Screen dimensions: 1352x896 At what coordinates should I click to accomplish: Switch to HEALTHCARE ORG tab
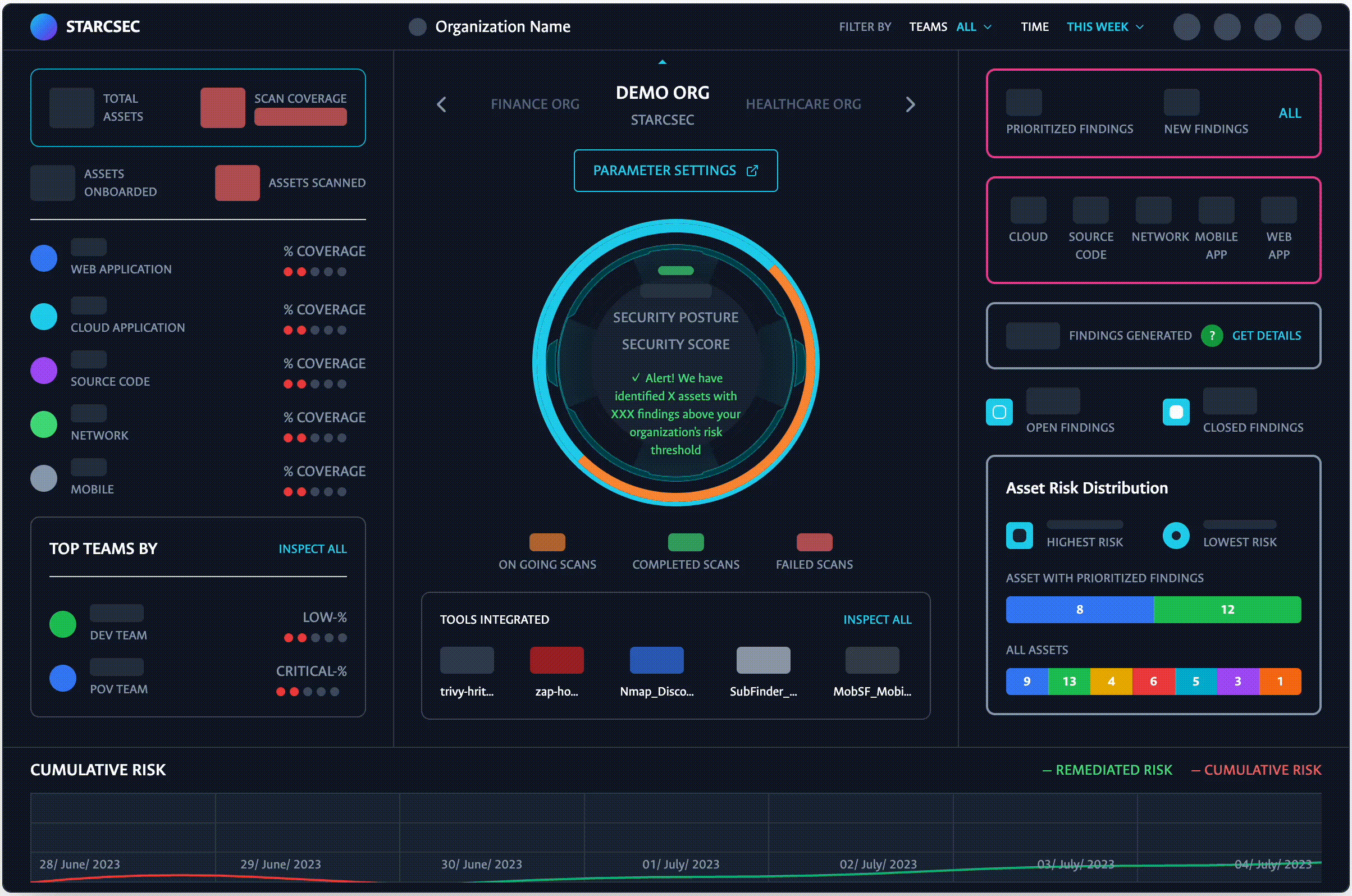tap(803, 104)
